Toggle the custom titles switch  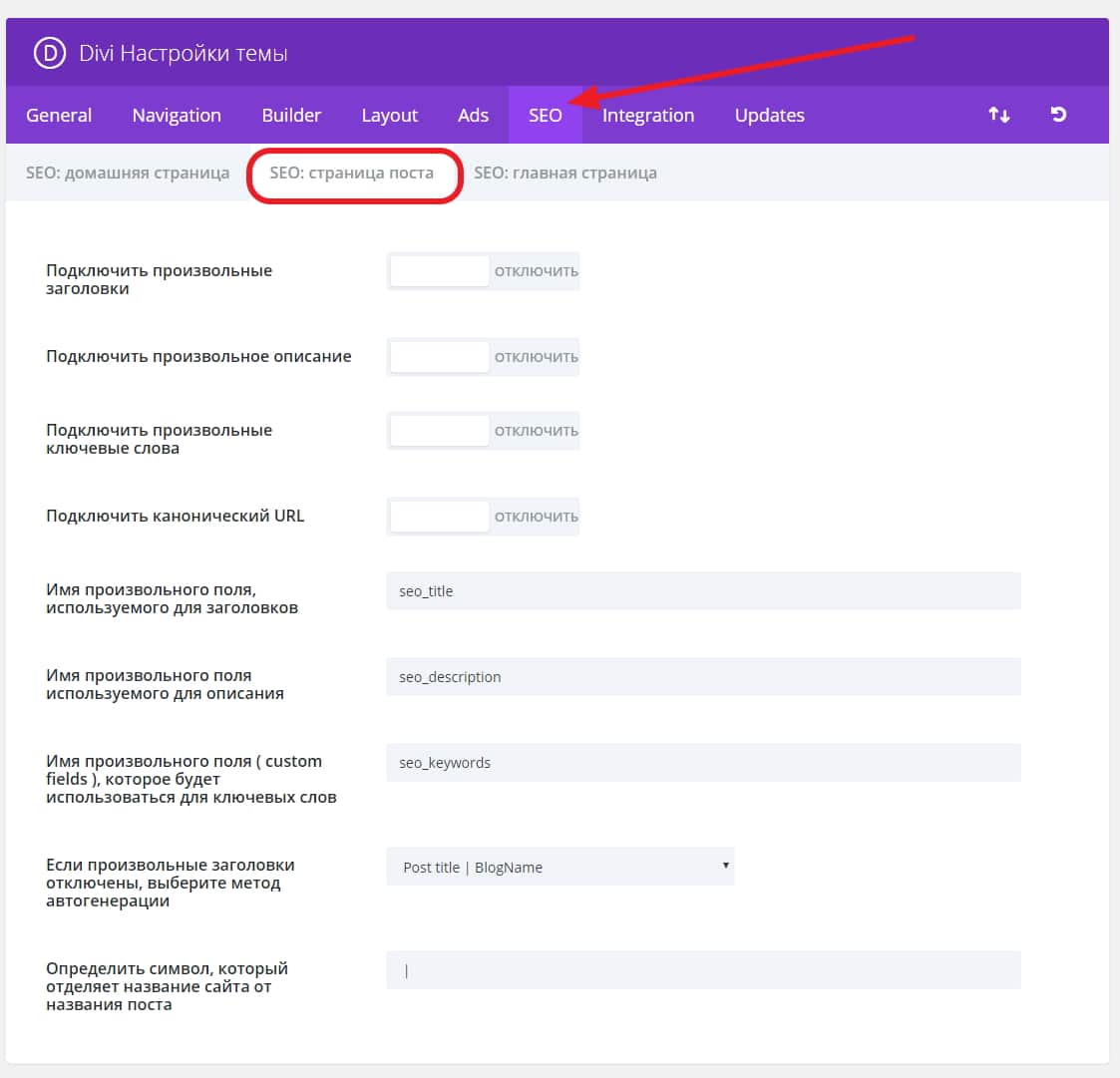point(483,271)
